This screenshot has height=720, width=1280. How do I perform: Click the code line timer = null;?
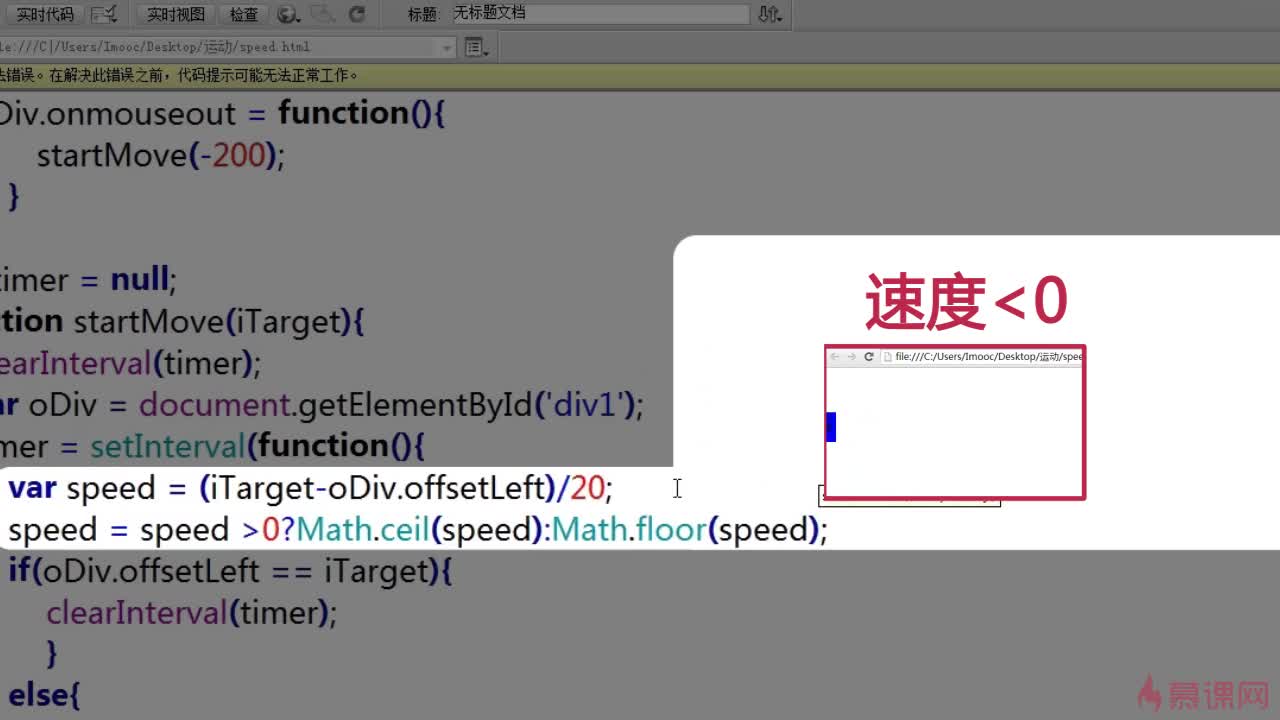click(x=88, y=279)
